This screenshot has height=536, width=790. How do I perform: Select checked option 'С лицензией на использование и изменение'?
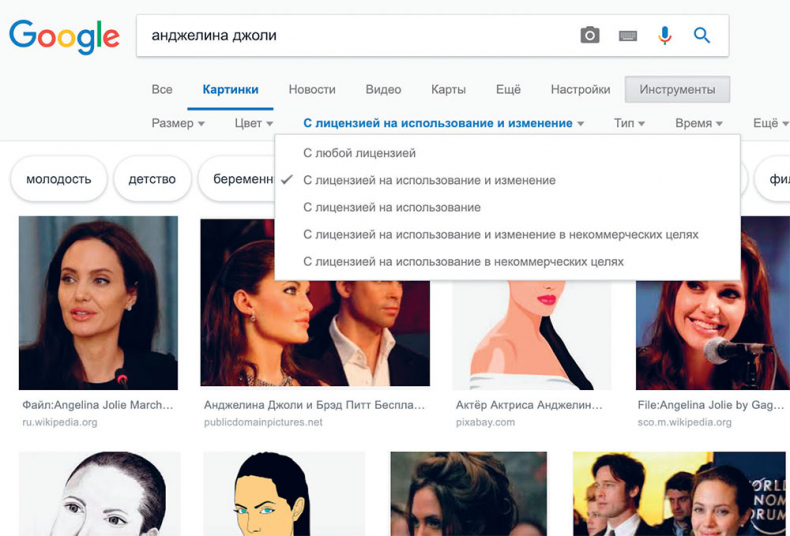click(429, 180)
